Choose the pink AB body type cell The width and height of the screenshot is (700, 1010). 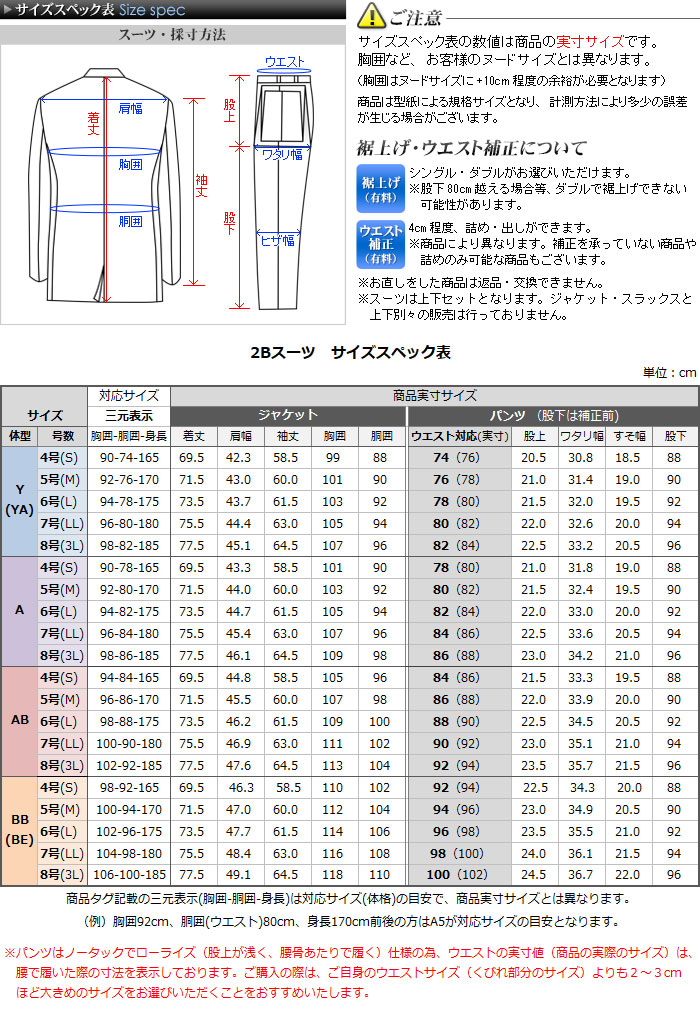click(19, 721)
